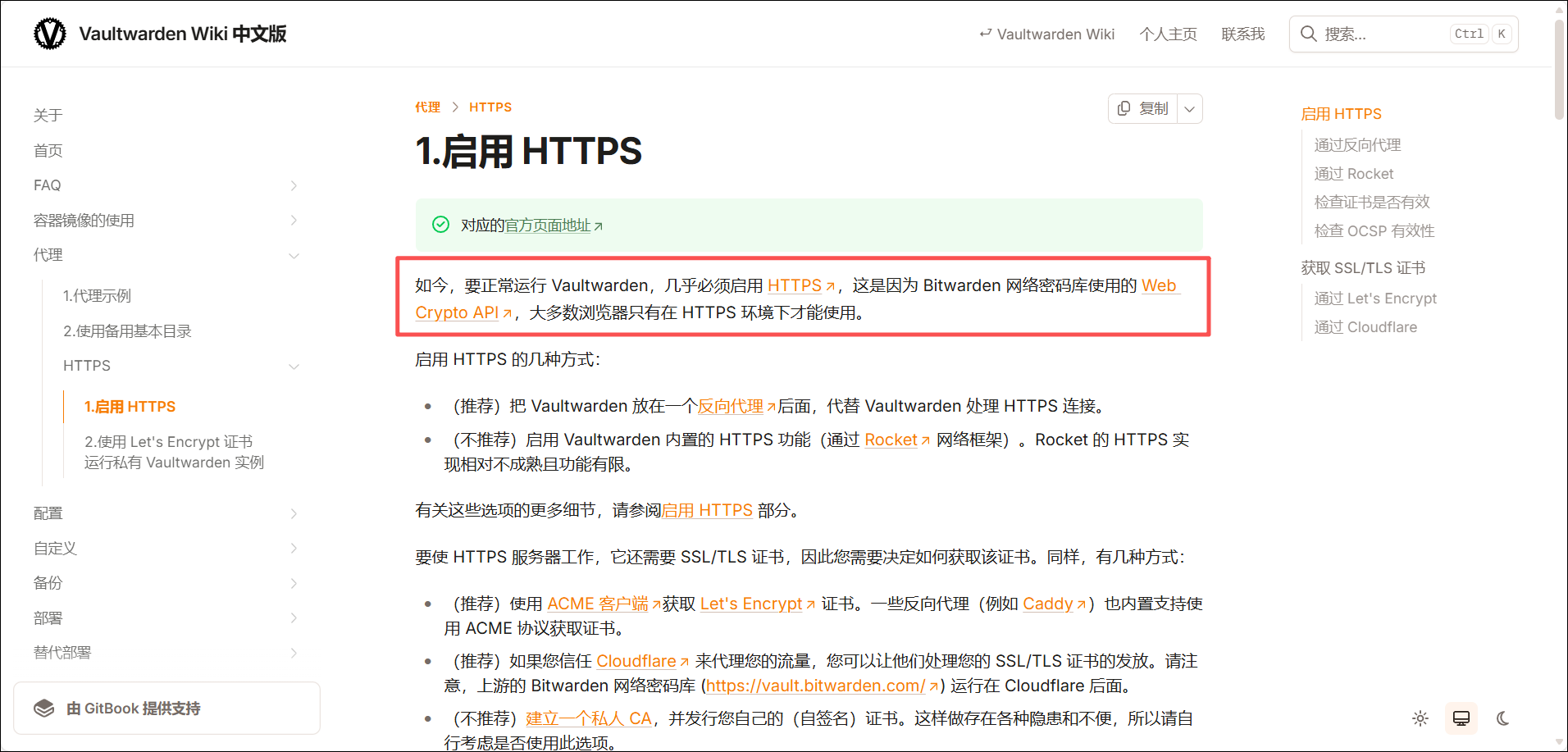Follow the Let's Encrypt link
The image size is (1568, 752).
tap(751, 604)
